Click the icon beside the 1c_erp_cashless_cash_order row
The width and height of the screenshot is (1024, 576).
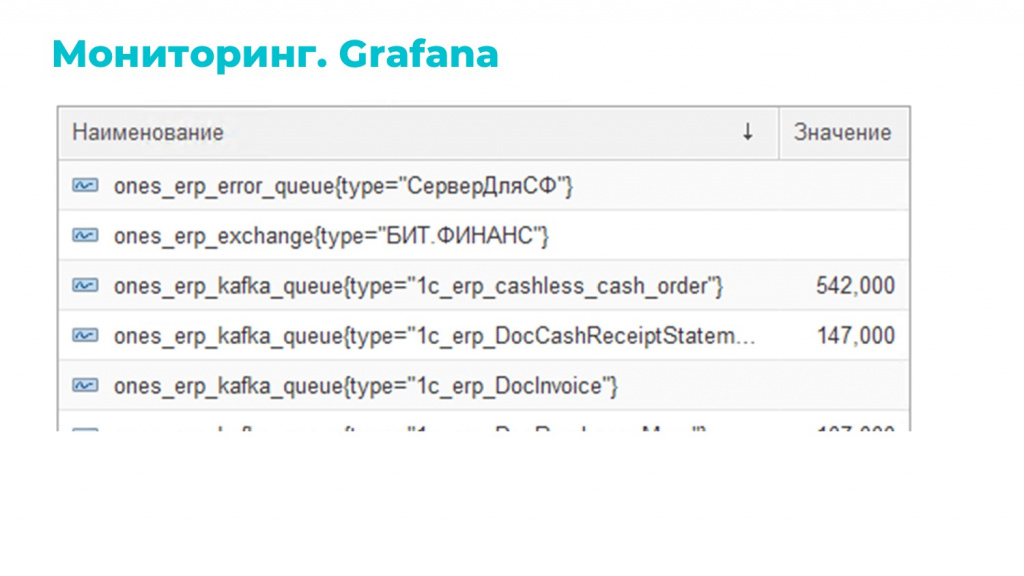(86, 285)
